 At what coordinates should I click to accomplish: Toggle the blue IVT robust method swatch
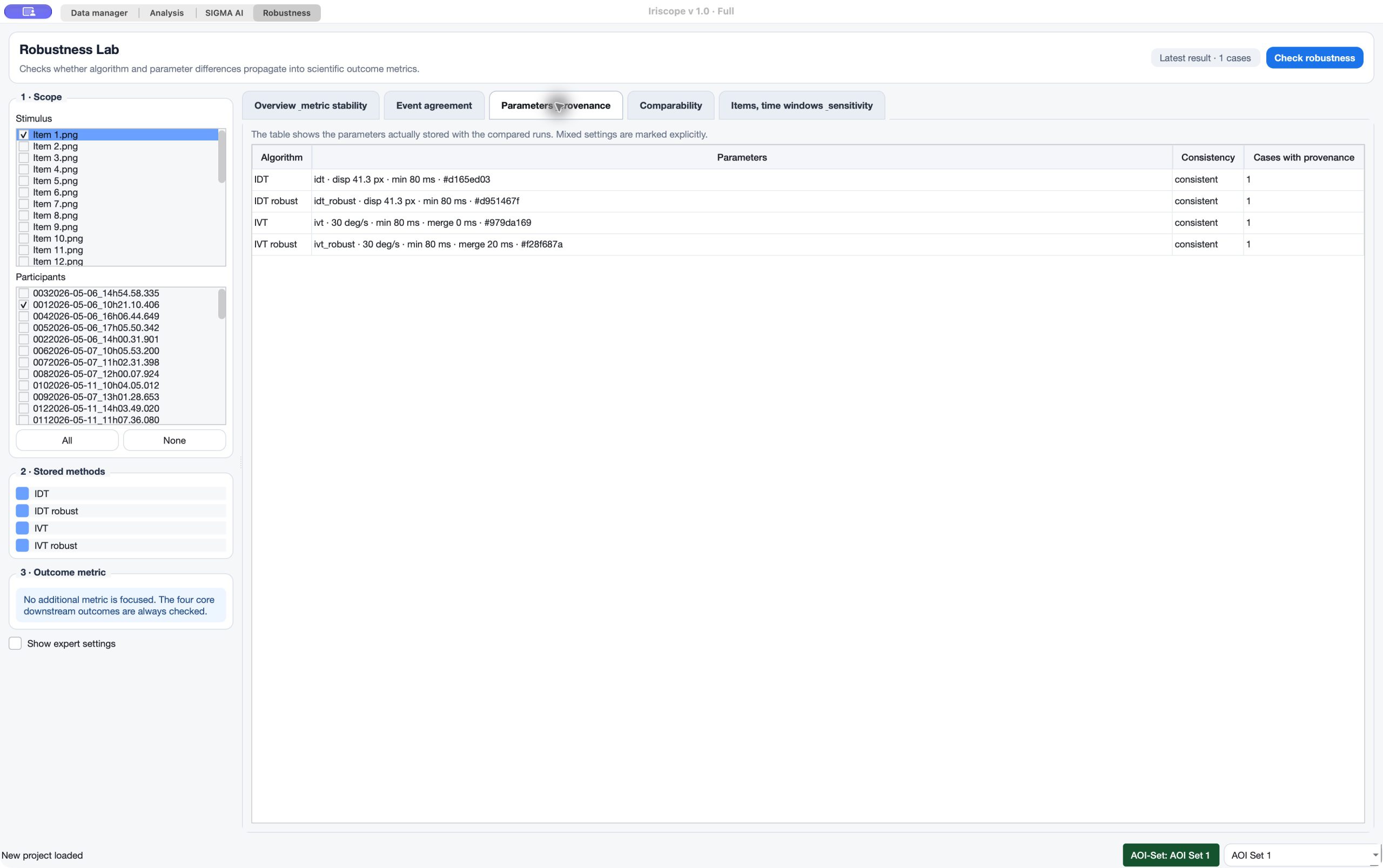coord(22,546)
